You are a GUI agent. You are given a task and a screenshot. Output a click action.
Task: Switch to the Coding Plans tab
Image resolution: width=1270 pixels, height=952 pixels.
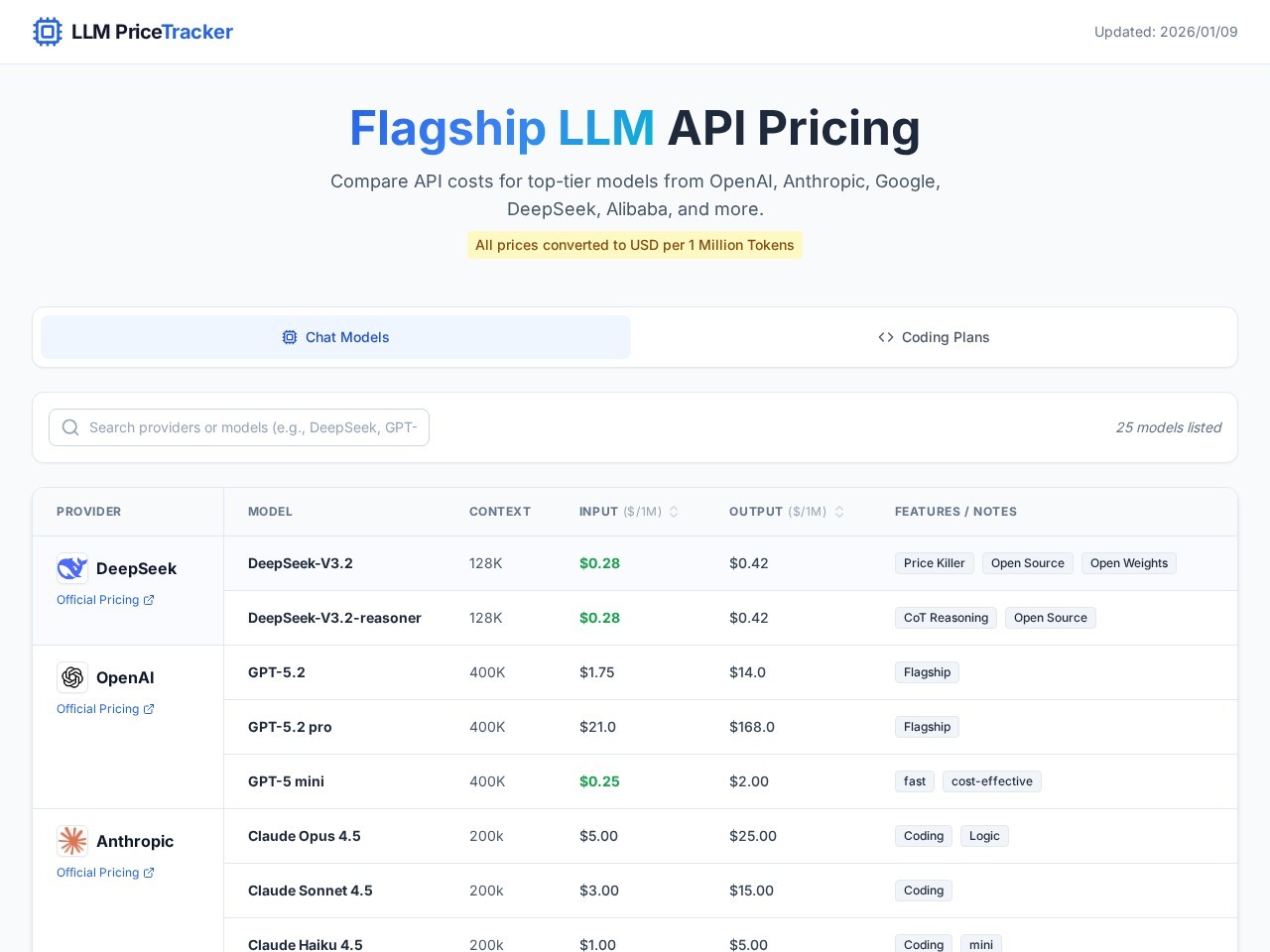point(934,337)
